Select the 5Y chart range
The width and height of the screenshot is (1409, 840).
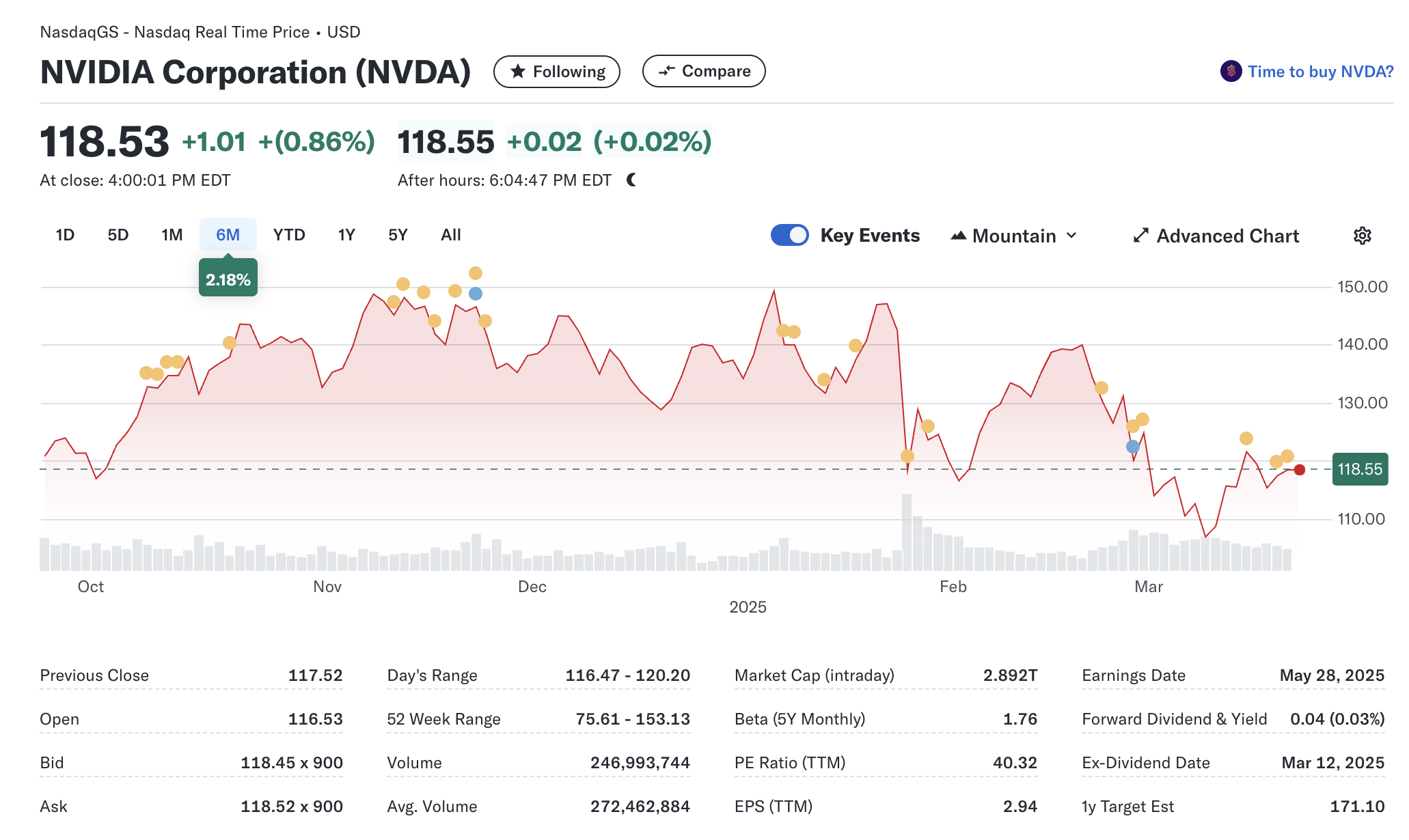(x=398, y=235)
